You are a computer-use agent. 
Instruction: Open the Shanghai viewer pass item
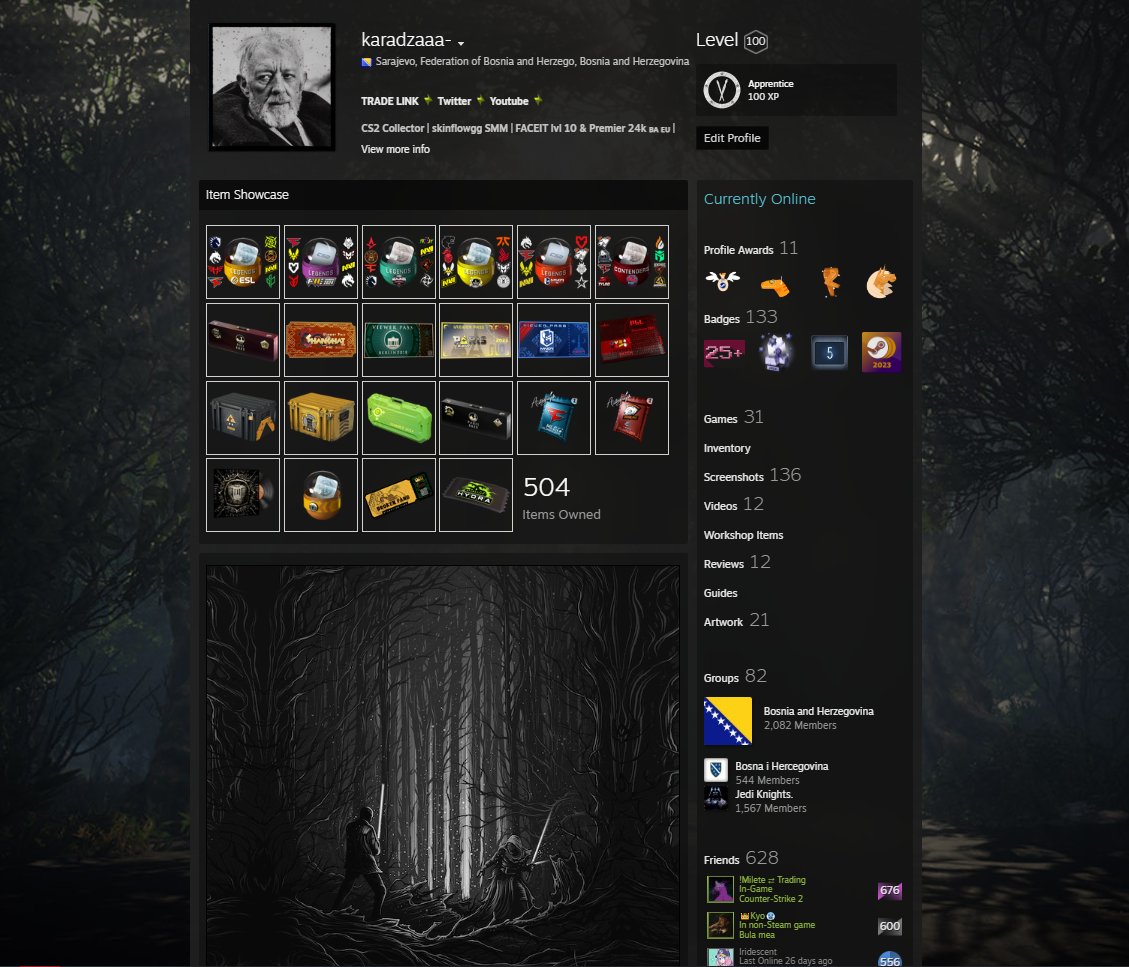[x=320, y=340]
